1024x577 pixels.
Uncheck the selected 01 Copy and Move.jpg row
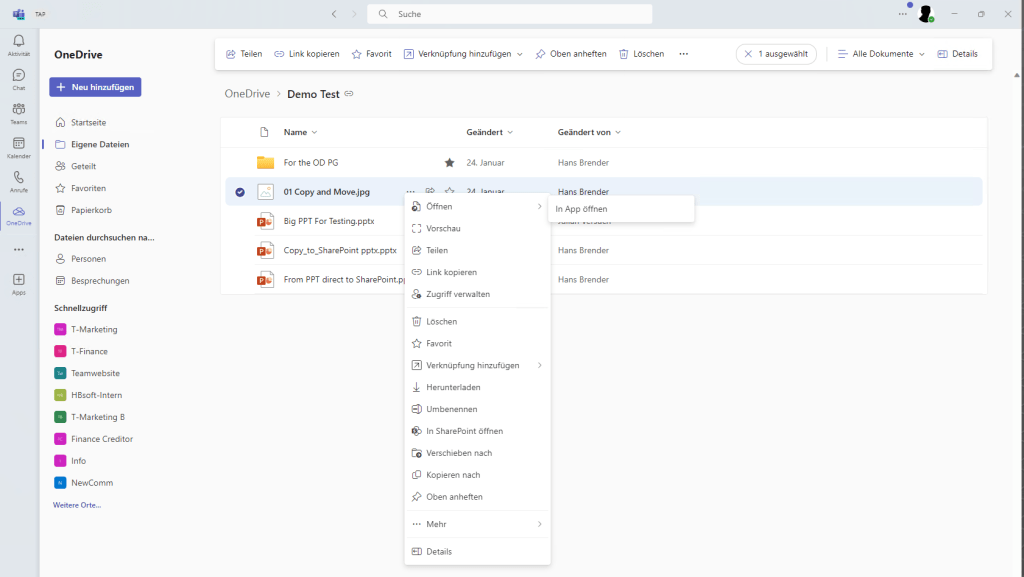point(240,191)
